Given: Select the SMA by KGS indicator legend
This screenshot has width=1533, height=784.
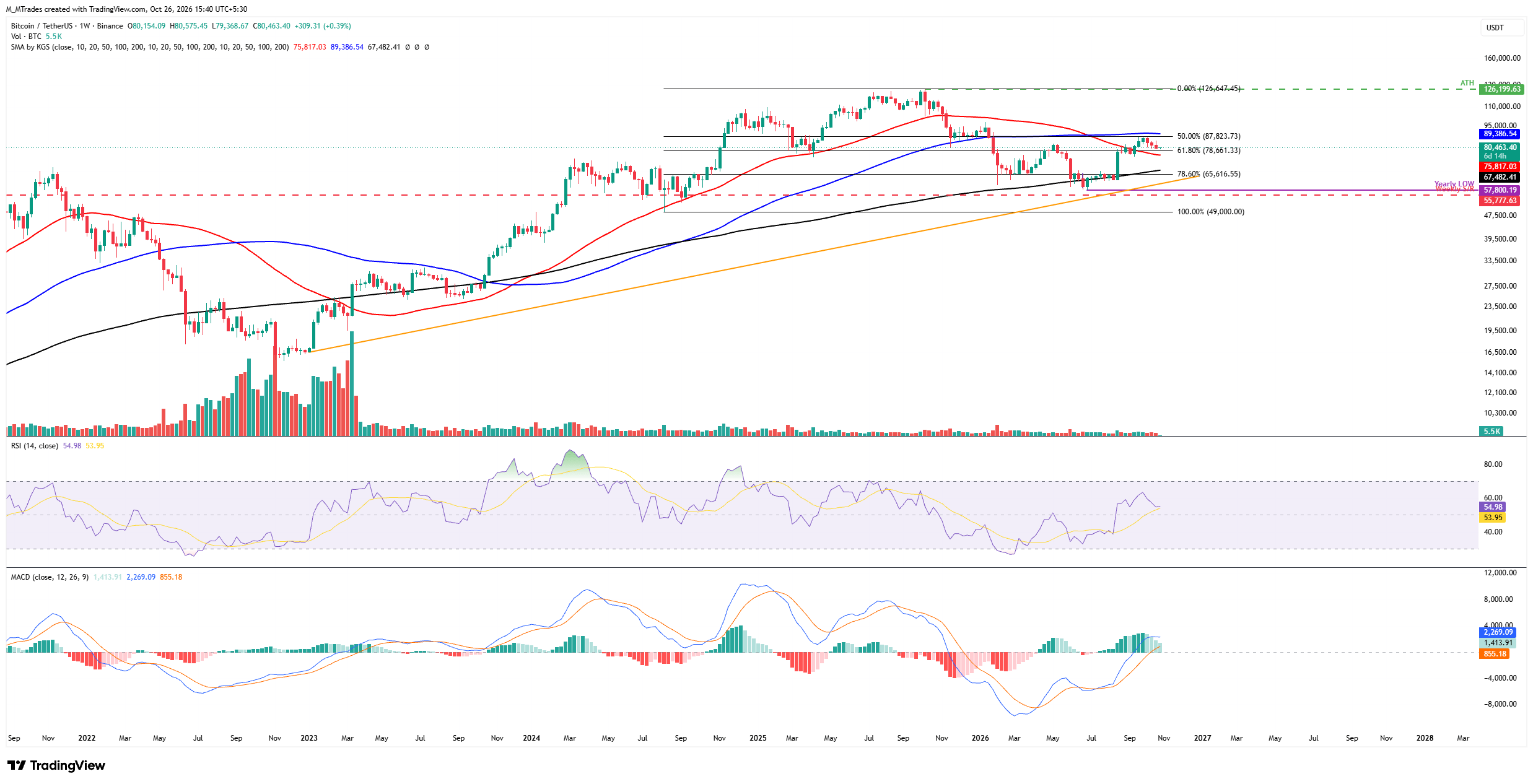Looking at the screenshot, I should point(150,47).
